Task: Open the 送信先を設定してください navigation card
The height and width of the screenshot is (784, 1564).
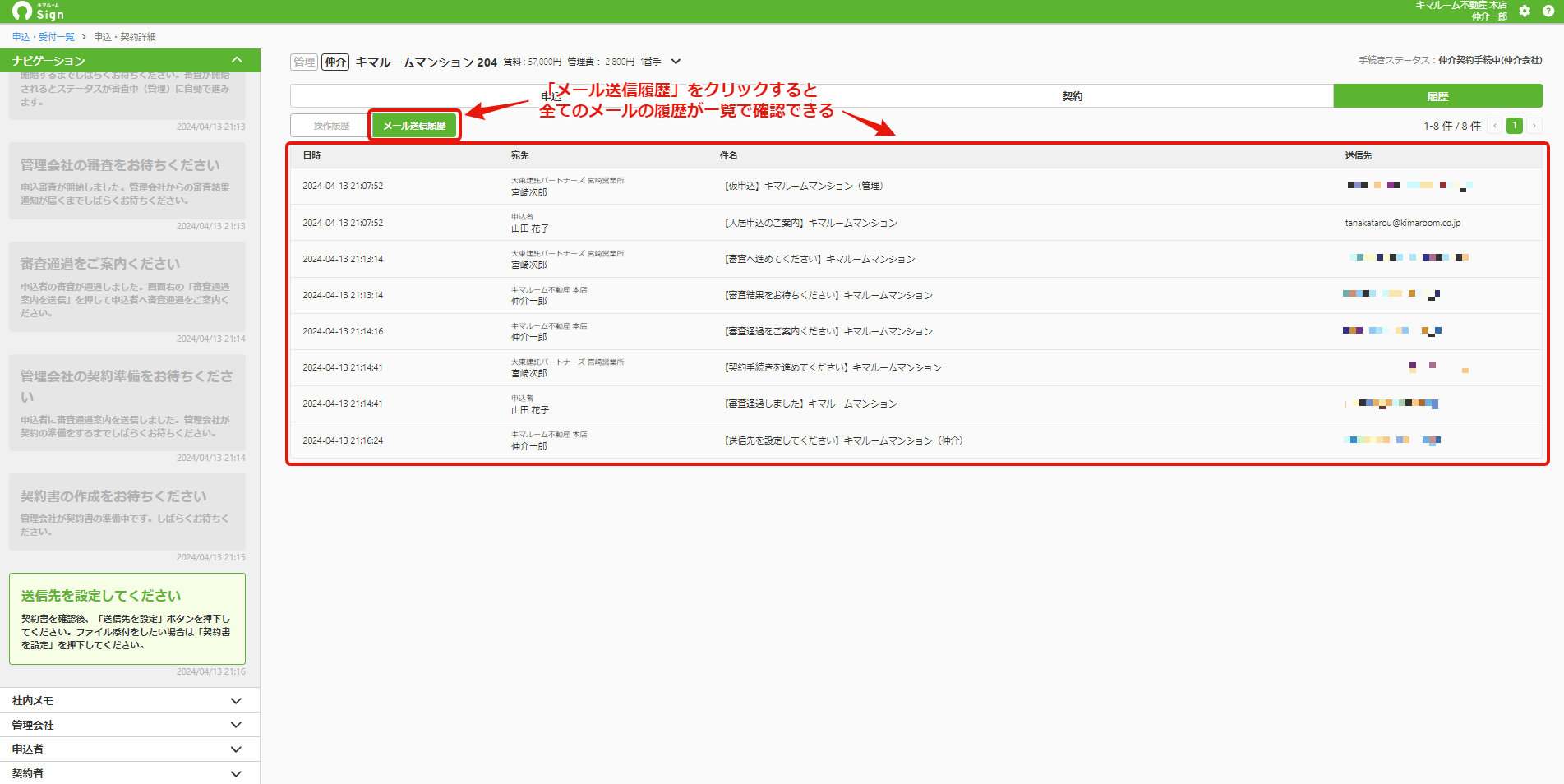Action: 127,619
